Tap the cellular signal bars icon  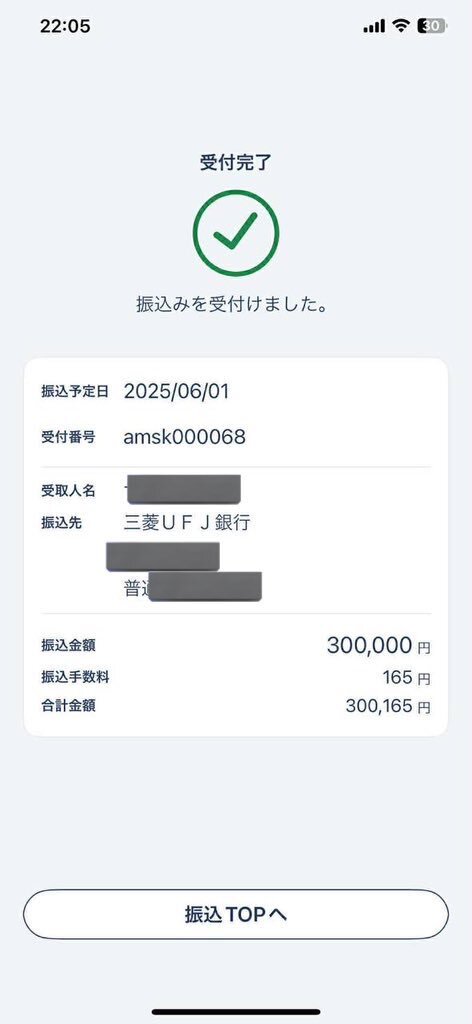[374, 26]
